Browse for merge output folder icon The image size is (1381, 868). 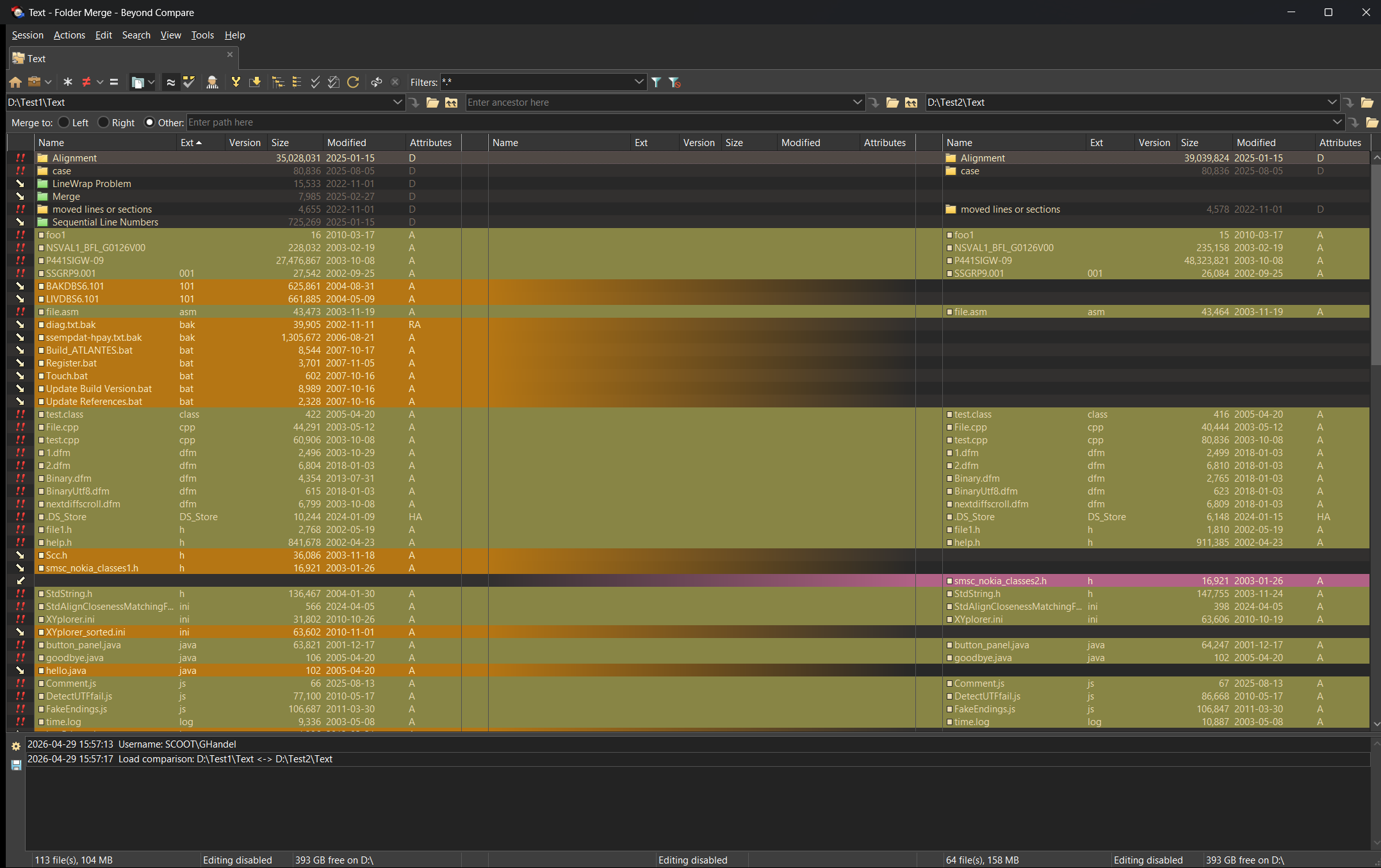pyautogui.click(x=1372, y=122)
